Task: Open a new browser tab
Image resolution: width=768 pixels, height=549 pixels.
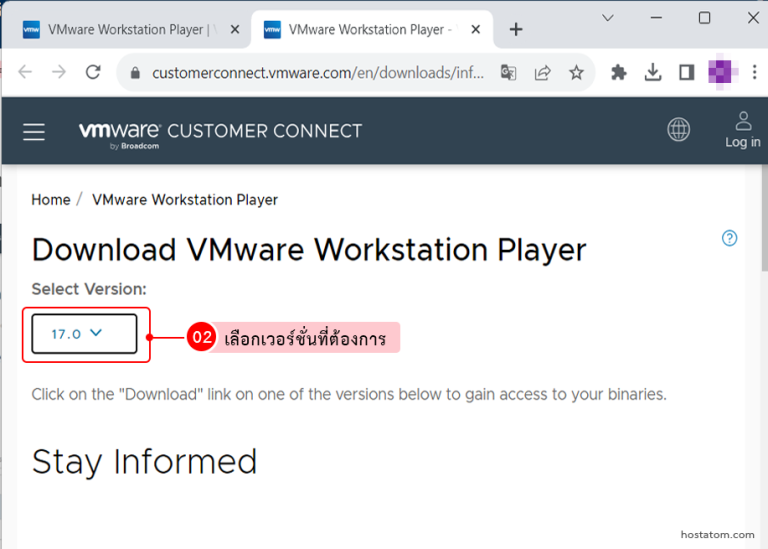Action: click(516, 29)
